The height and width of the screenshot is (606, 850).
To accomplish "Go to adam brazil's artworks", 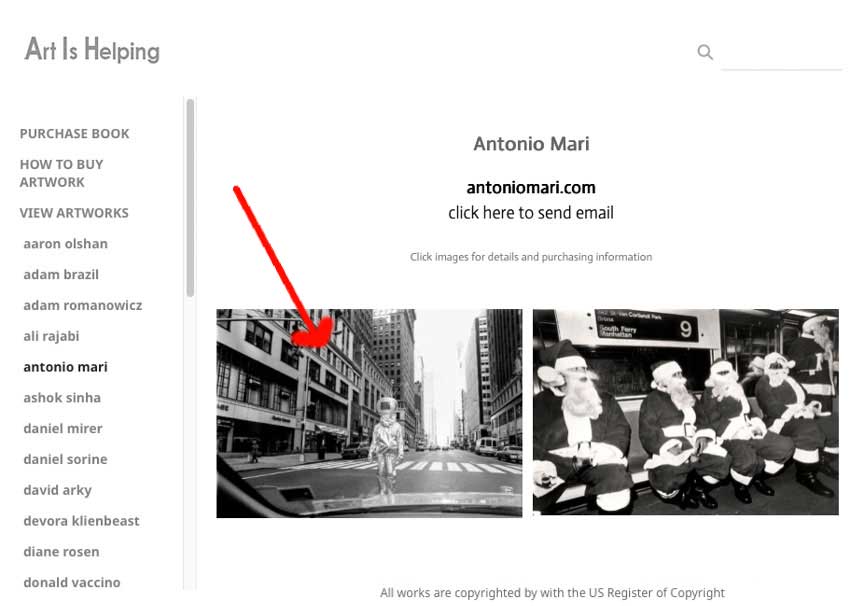I will pos(61,275).
